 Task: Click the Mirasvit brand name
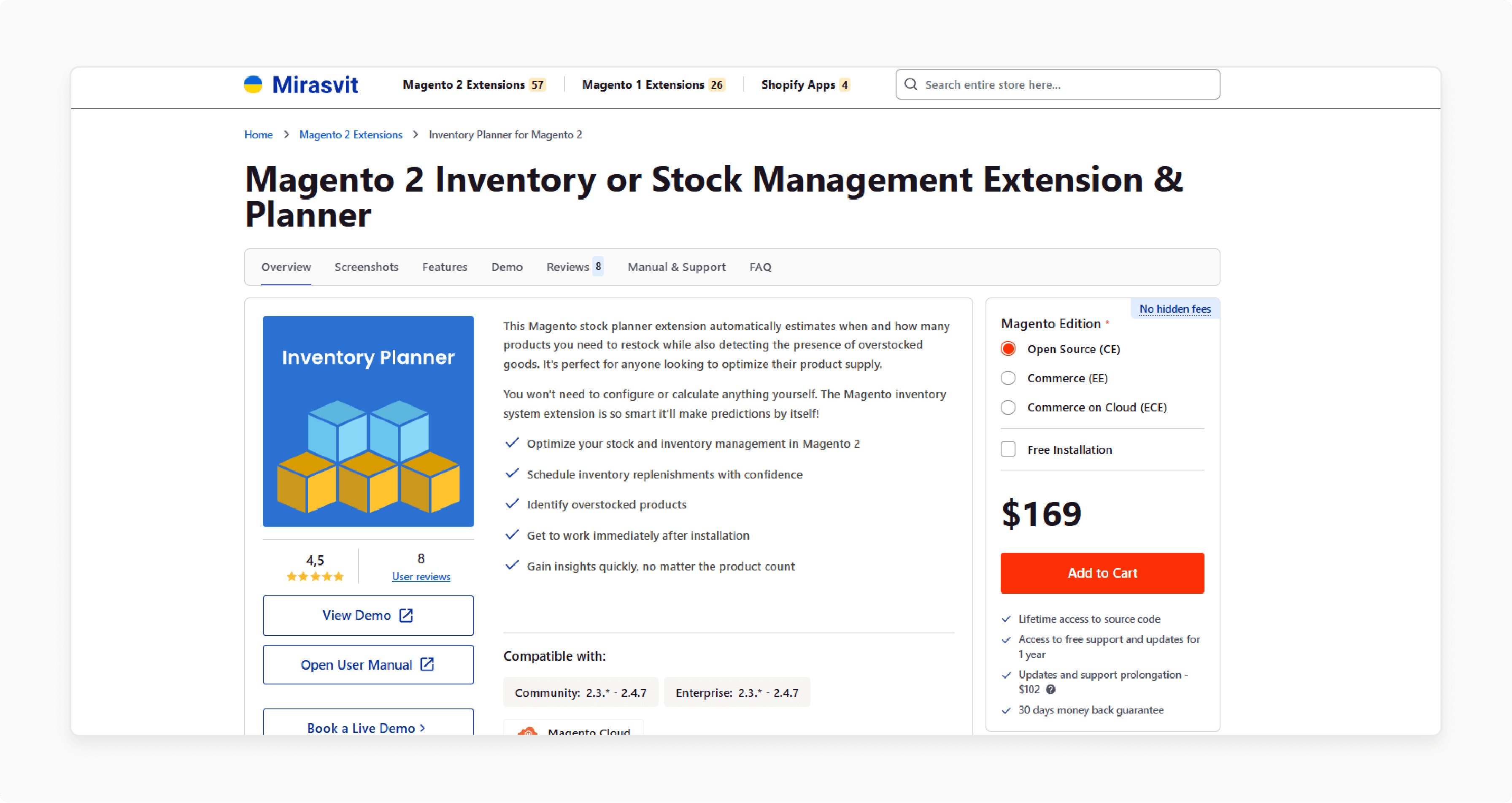(315, 84)
